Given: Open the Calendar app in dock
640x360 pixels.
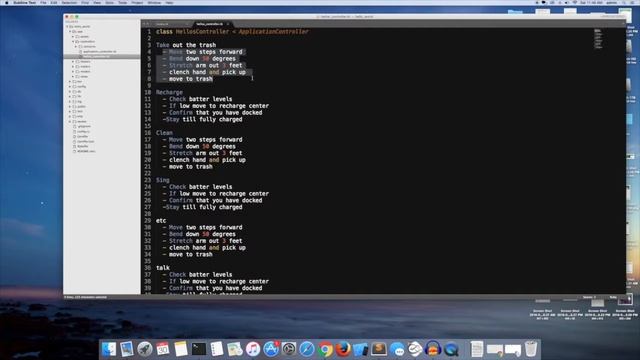Looking at the screenshot, I should pos(163,349).
